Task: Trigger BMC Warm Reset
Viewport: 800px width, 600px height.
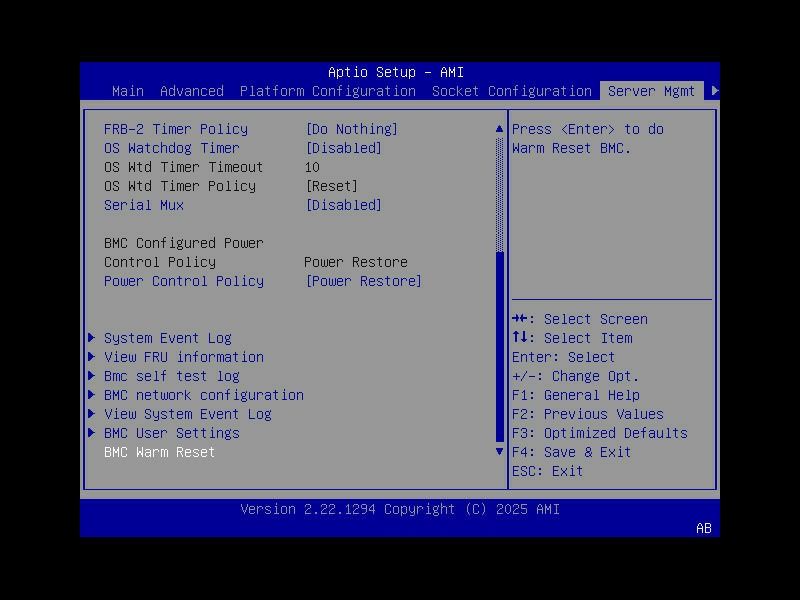Action: pyautogui.click(x=158, y=452)
